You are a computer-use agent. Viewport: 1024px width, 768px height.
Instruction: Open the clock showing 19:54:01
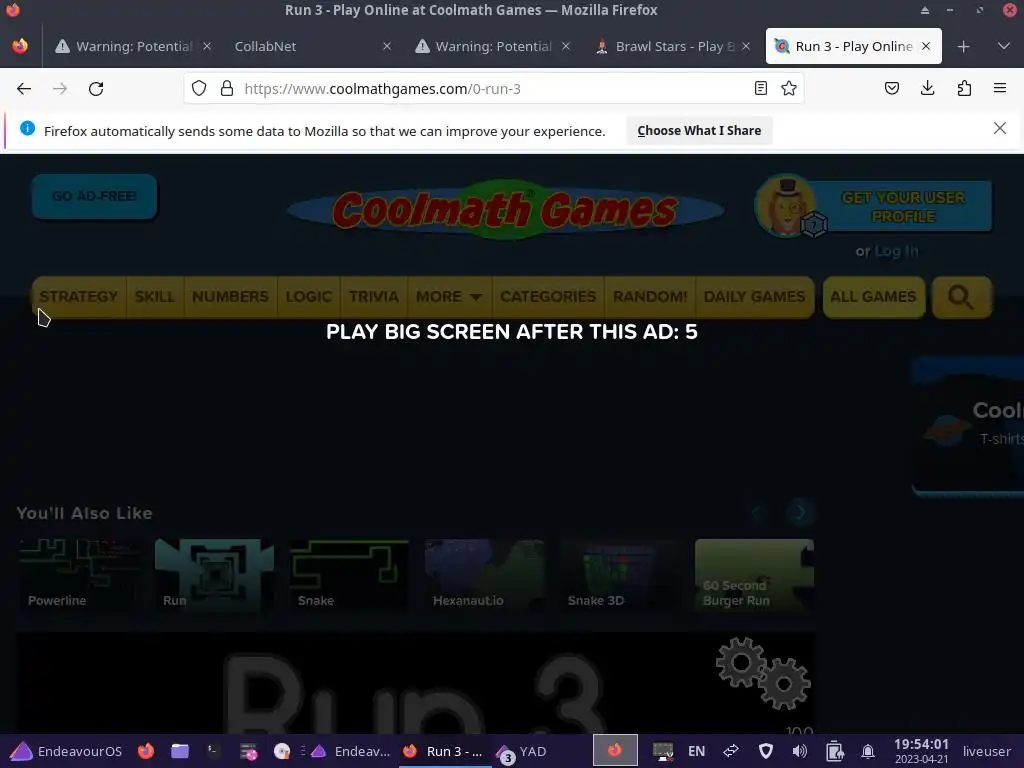pyautogui.click(x=921, y=751)
